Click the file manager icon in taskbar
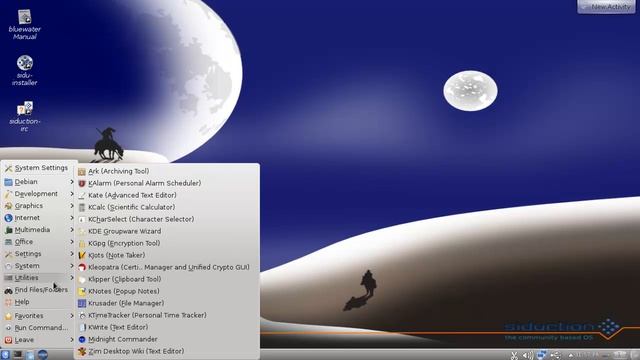Viewport: 640px width, 360px height. pos(30,355)
